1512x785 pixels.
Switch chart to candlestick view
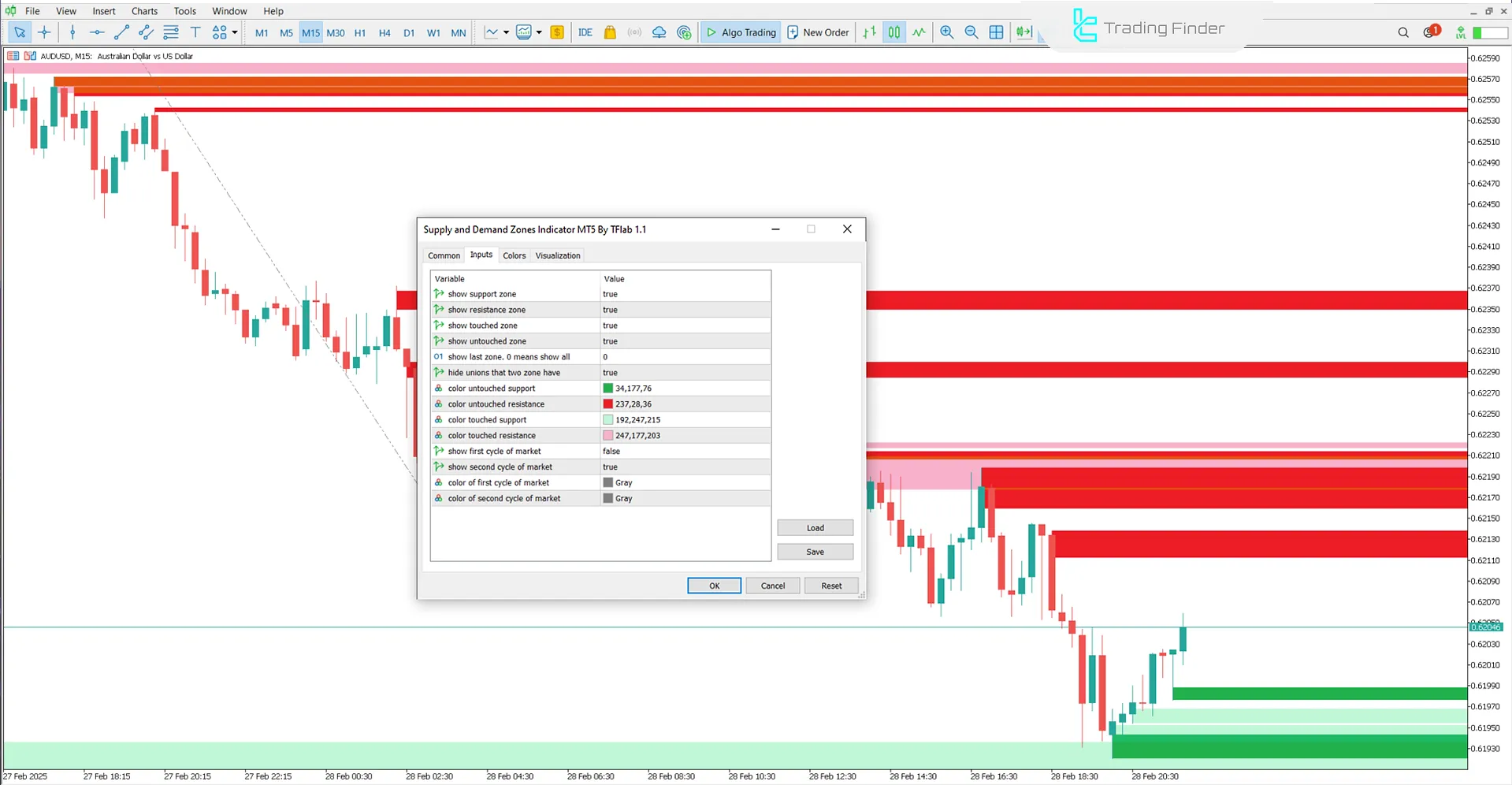894,32
